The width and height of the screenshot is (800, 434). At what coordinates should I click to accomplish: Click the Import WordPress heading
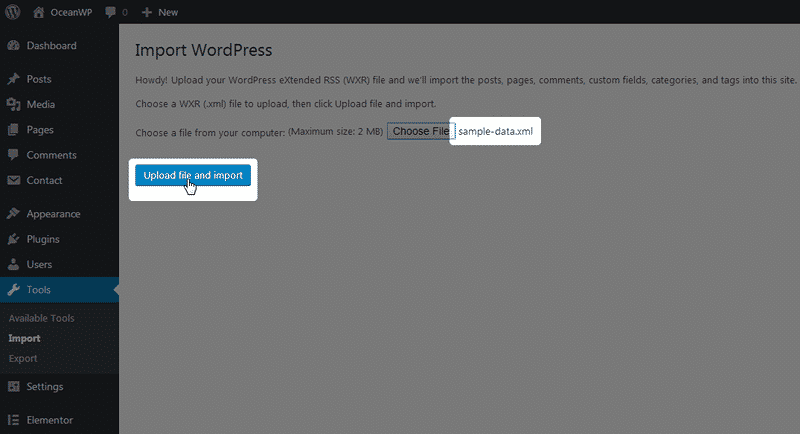pos(204,50)
